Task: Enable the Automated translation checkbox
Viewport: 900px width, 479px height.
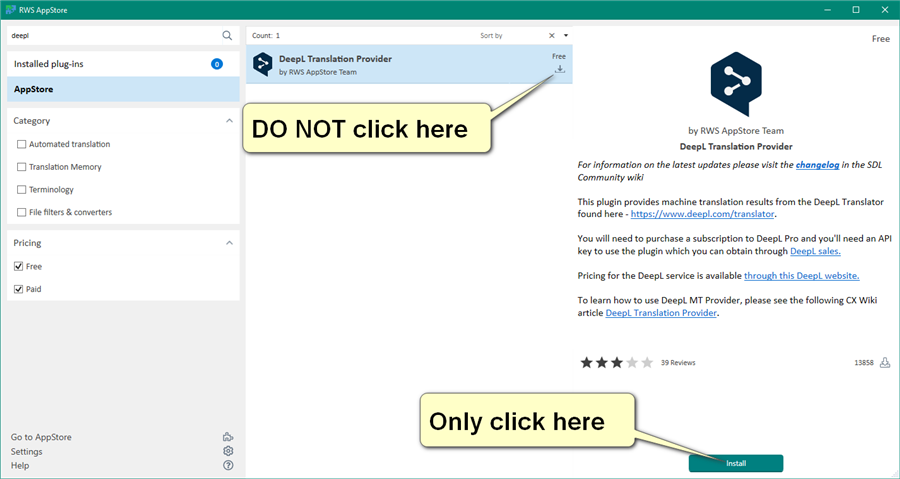Action: point(22,144)
